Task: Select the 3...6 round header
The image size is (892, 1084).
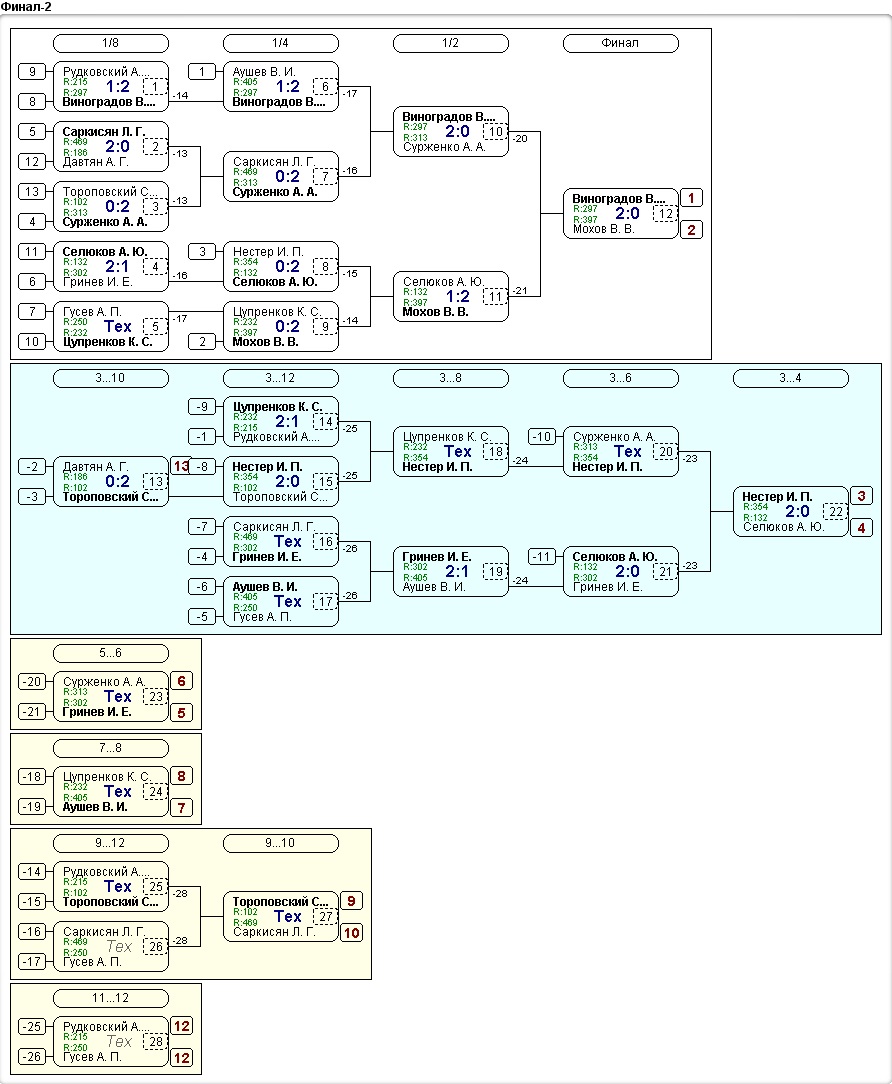Action: (621, 378)
